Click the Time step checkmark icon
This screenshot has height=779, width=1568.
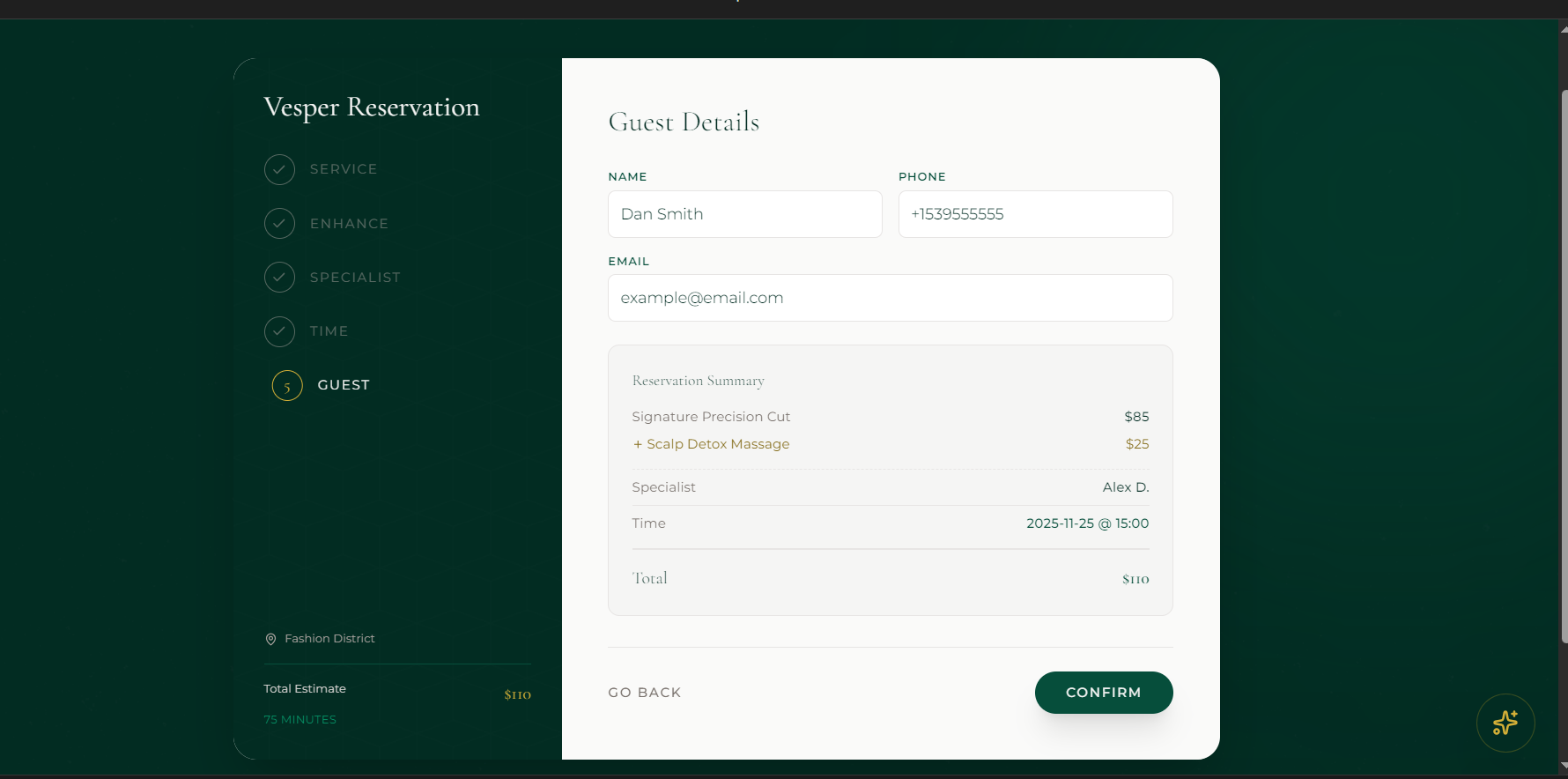279,331
